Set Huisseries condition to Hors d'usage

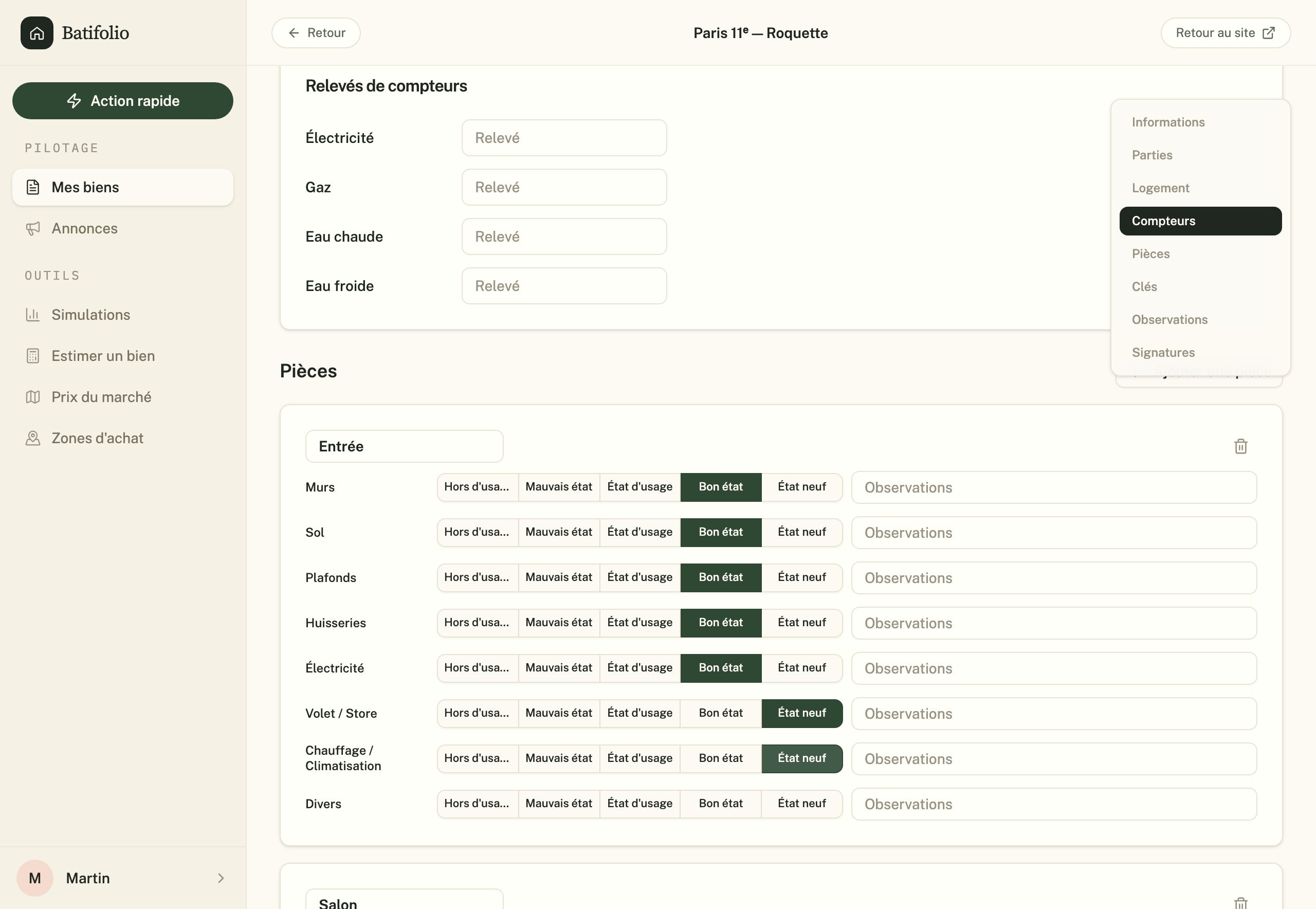[477, 623]
